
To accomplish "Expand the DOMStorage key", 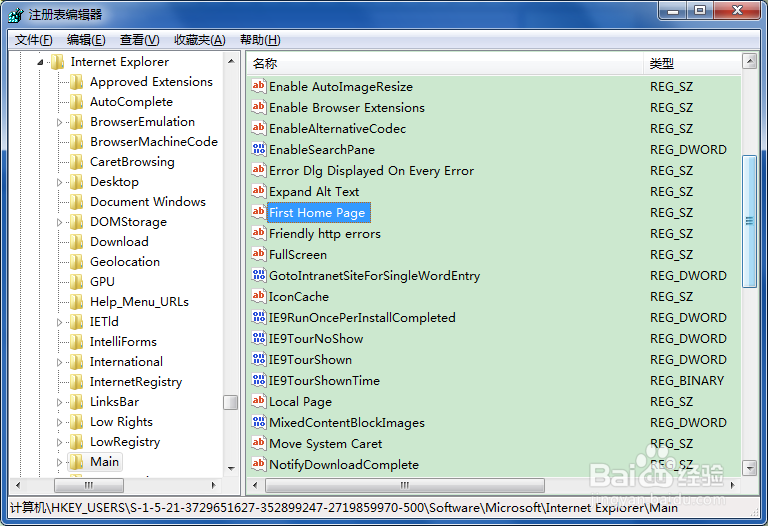I will [x=59, y=222].
